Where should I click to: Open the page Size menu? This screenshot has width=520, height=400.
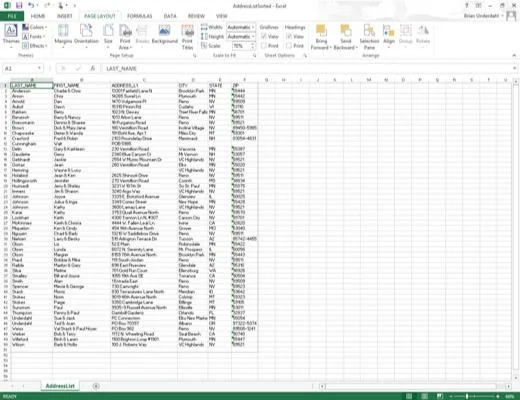coord(108,35)
